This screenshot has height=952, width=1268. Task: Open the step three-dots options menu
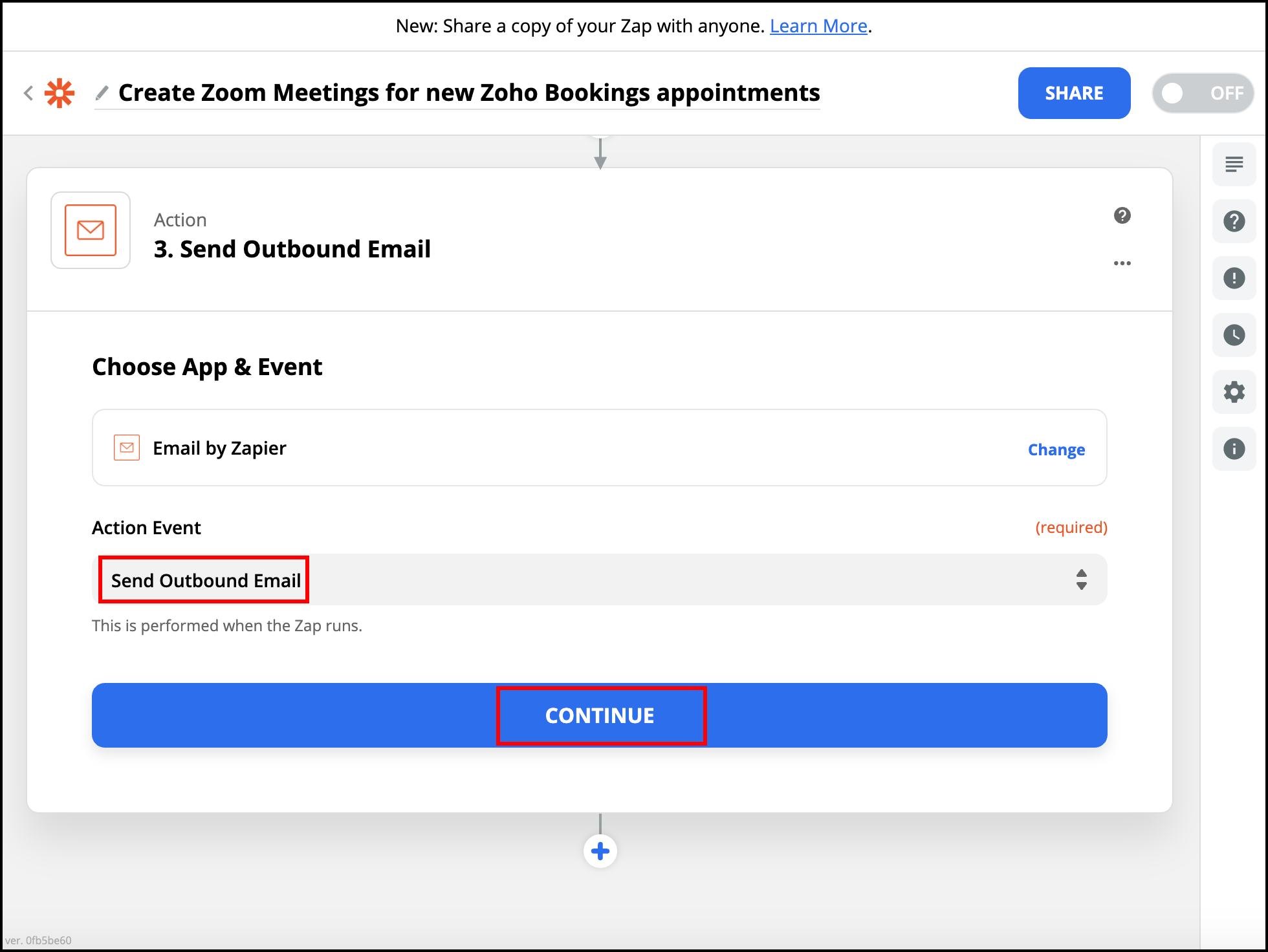[x=1122, y=263]
